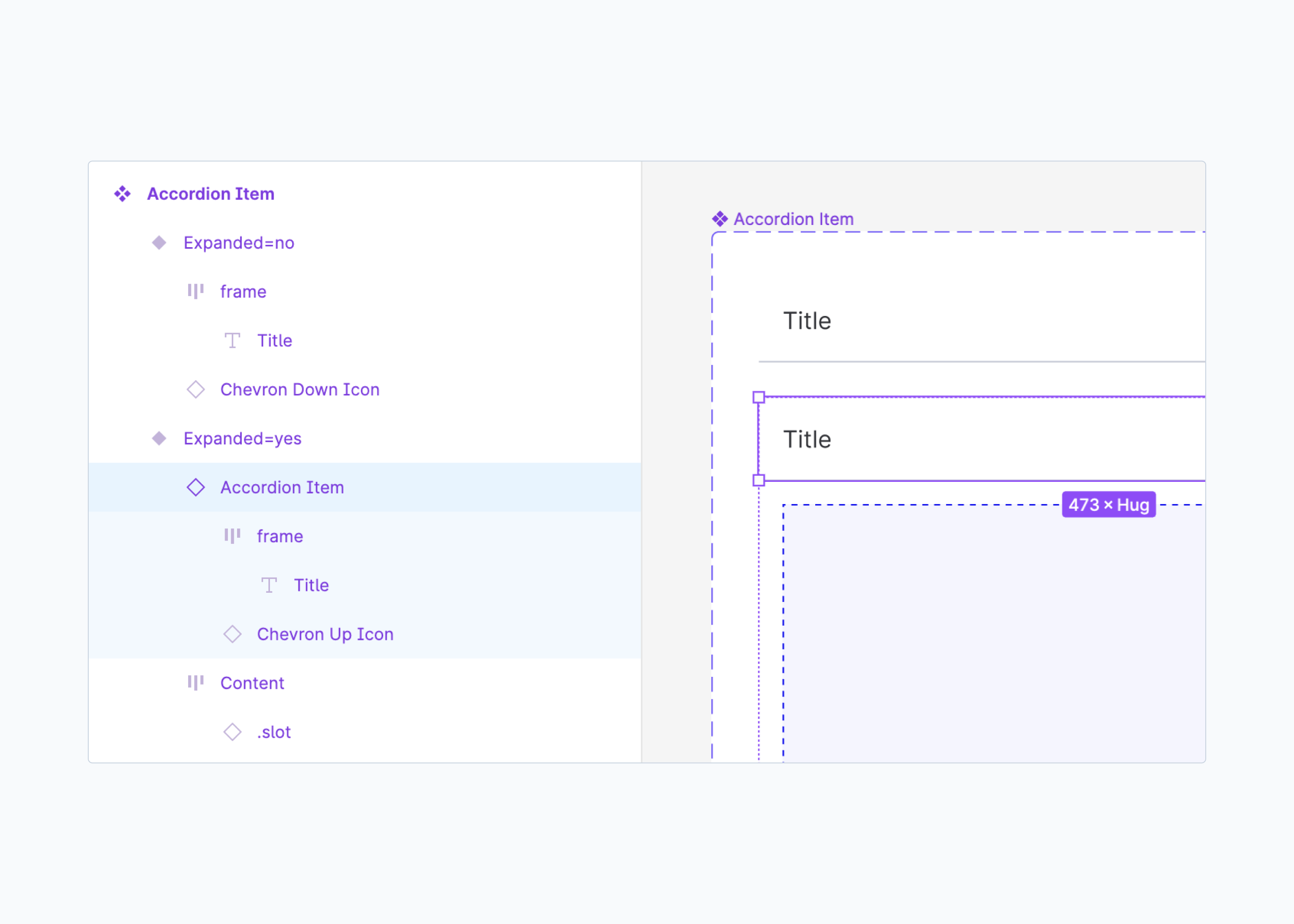Click the instance icon beside .slot layer

[x=232, y=732]
